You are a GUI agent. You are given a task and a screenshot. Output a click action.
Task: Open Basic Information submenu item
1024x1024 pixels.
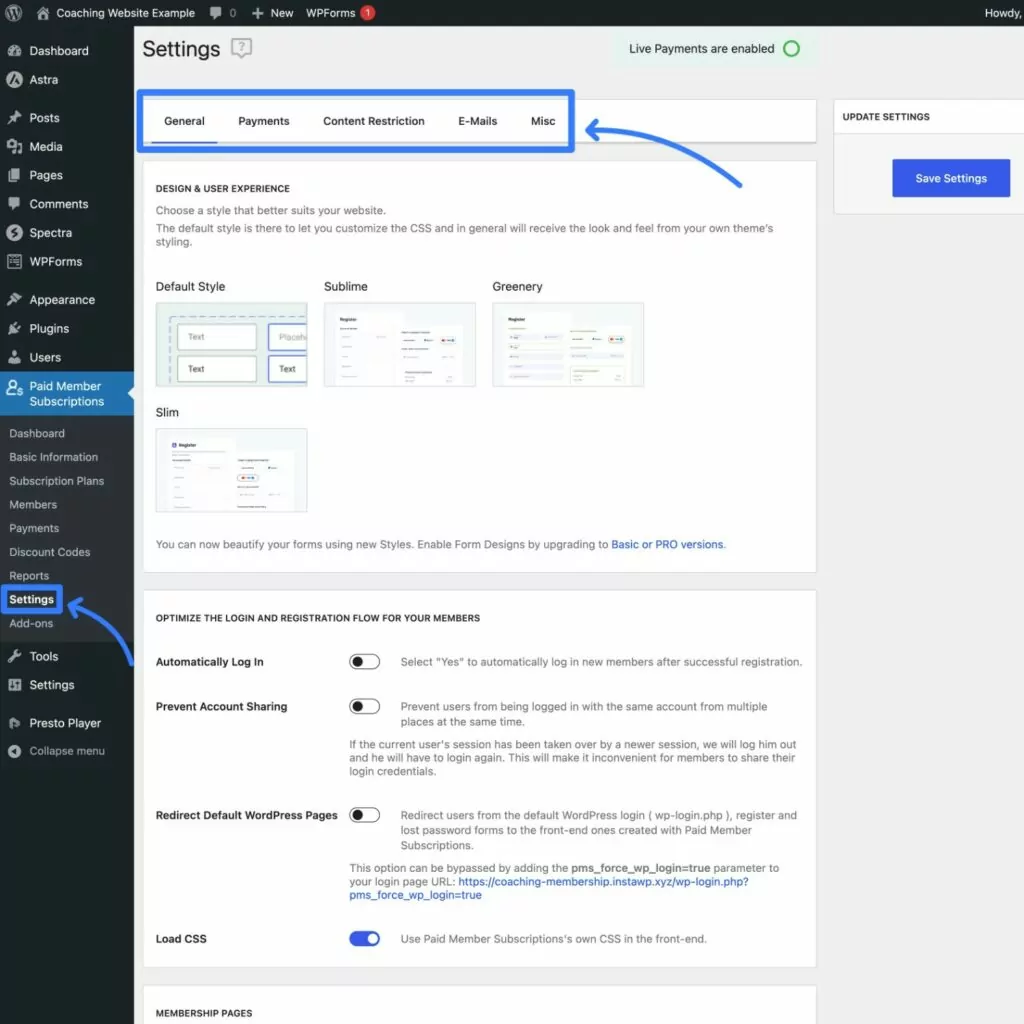(54, 457)
